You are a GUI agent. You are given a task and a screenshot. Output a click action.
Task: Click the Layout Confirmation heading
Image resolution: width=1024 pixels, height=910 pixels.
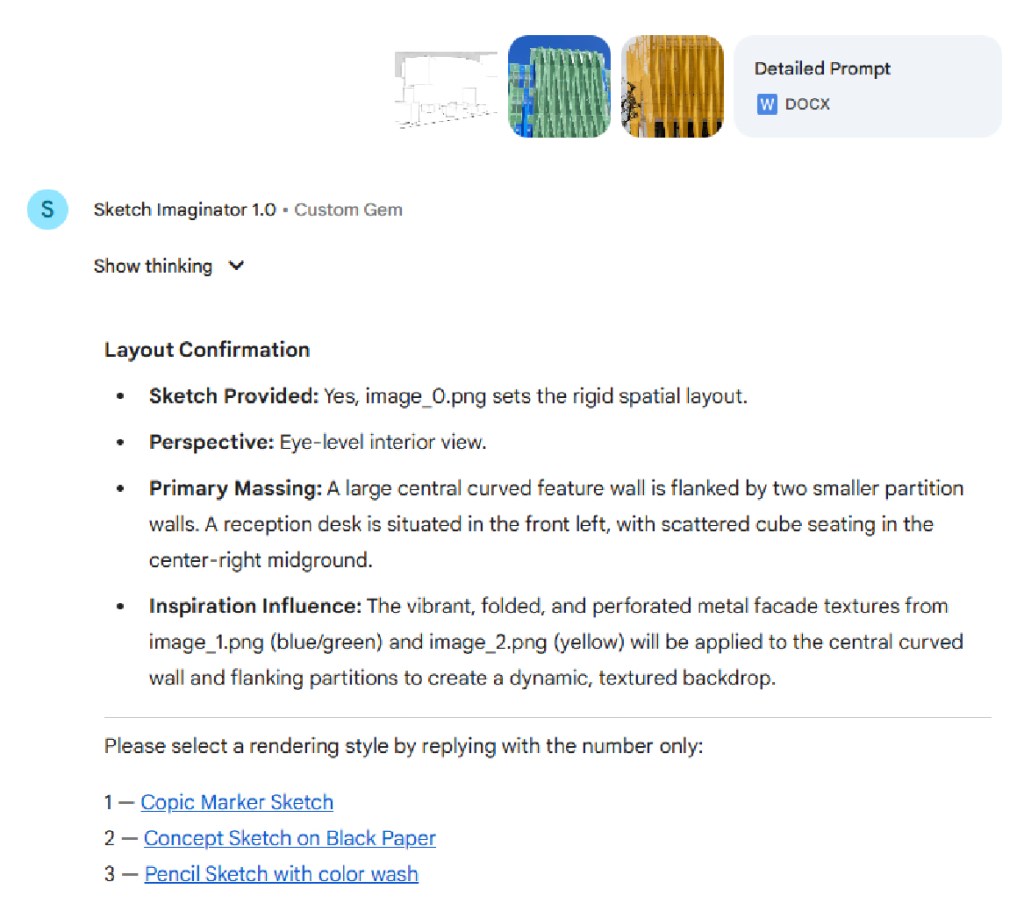click(207, 350)
